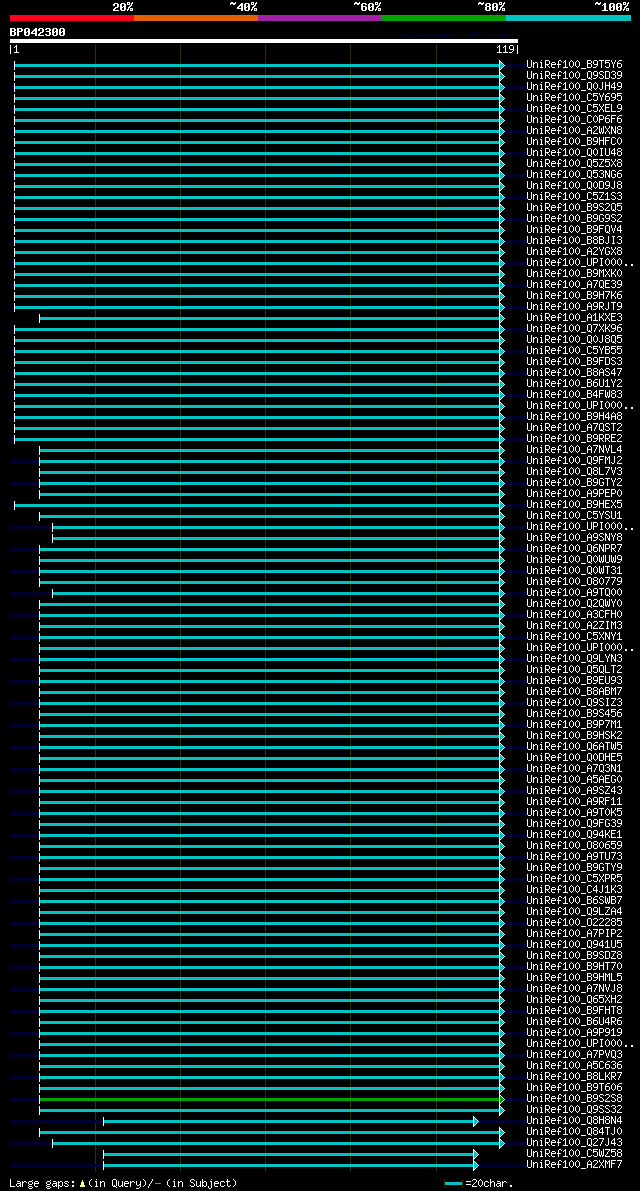The height and width of the screenshot is (1191, 640).
Task: Open hit UniRef100_B9S2S8
Action: tap(574, 1099)
